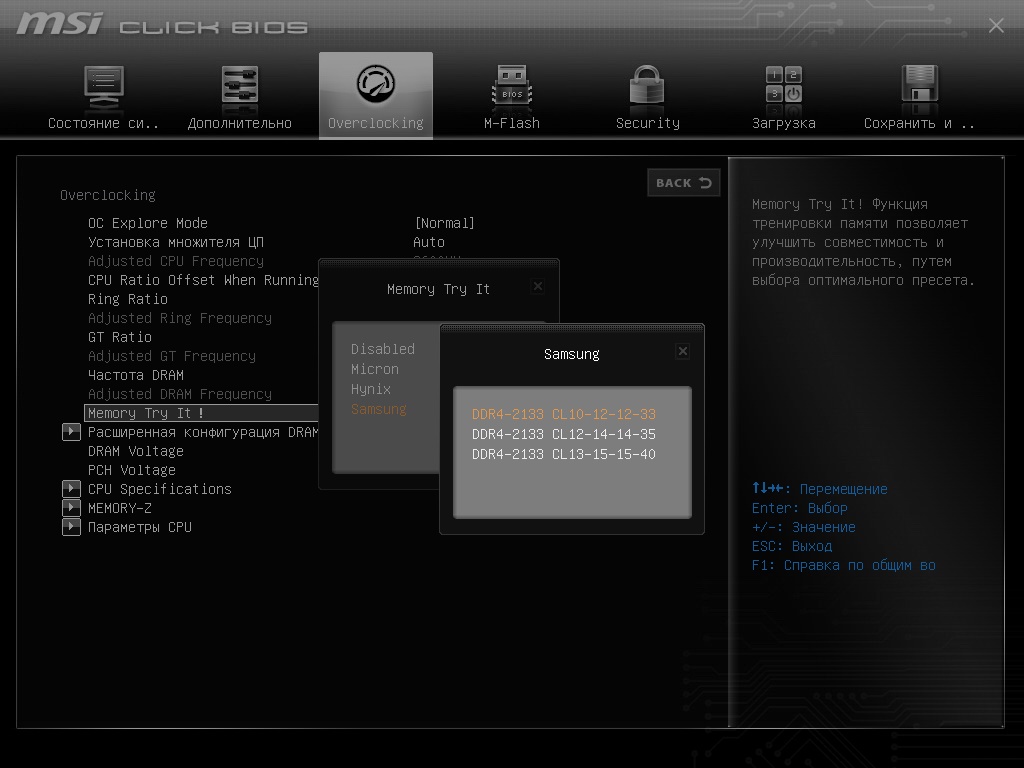The image size is (1024, 768).
Task: Click the Save floppy disk icon
Action: coord(920,83)
